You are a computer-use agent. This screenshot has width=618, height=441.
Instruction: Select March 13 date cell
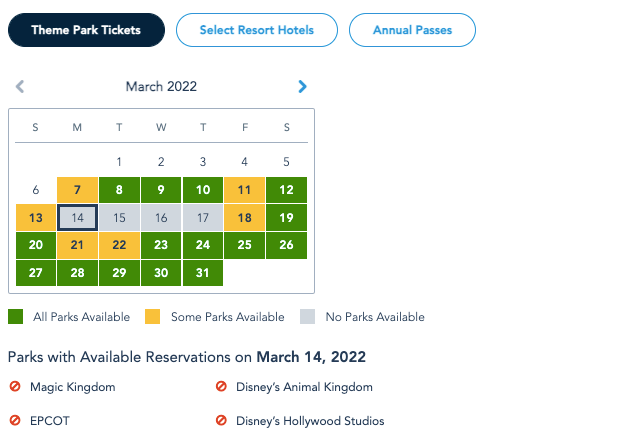pyautogui.click(x=36, y=217)
